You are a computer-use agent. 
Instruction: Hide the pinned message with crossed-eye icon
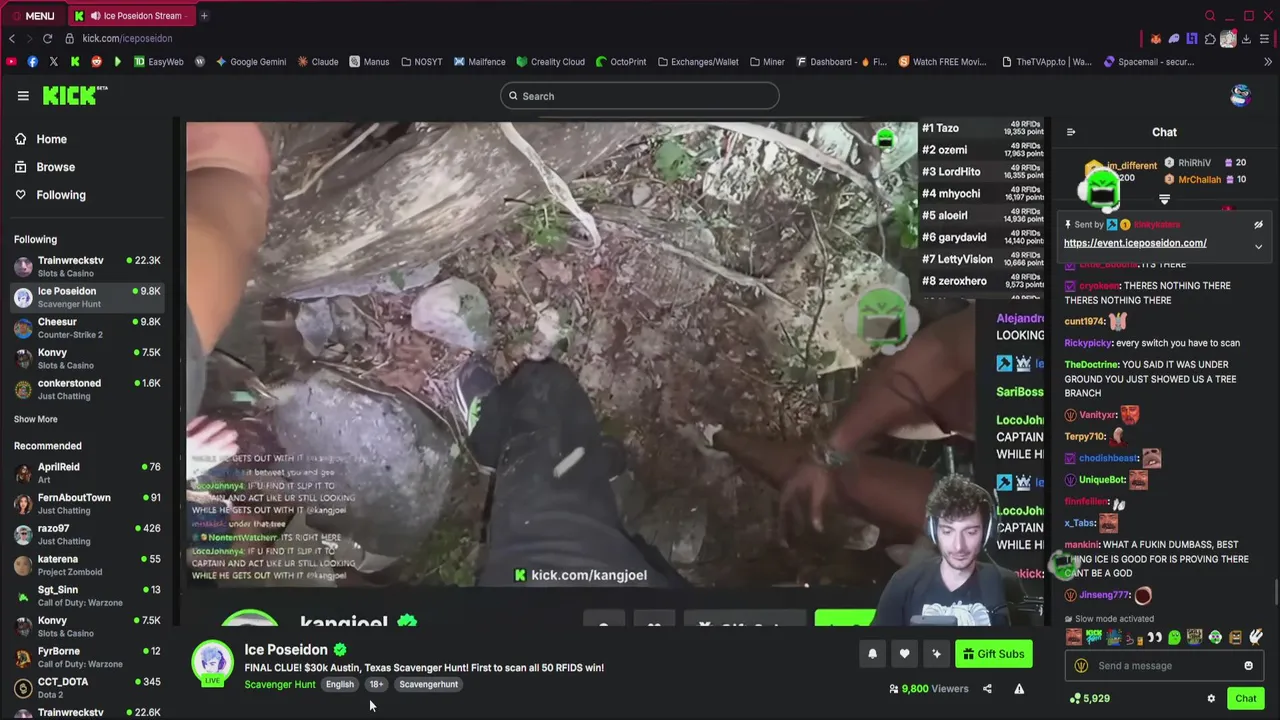pyautogui.click(x=1258, y=225)
